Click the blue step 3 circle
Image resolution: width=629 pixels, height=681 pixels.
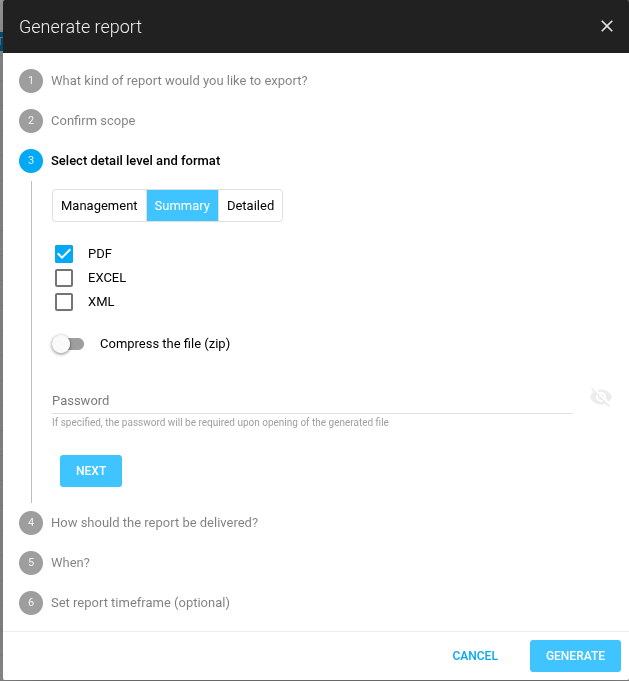click(31, 161)
